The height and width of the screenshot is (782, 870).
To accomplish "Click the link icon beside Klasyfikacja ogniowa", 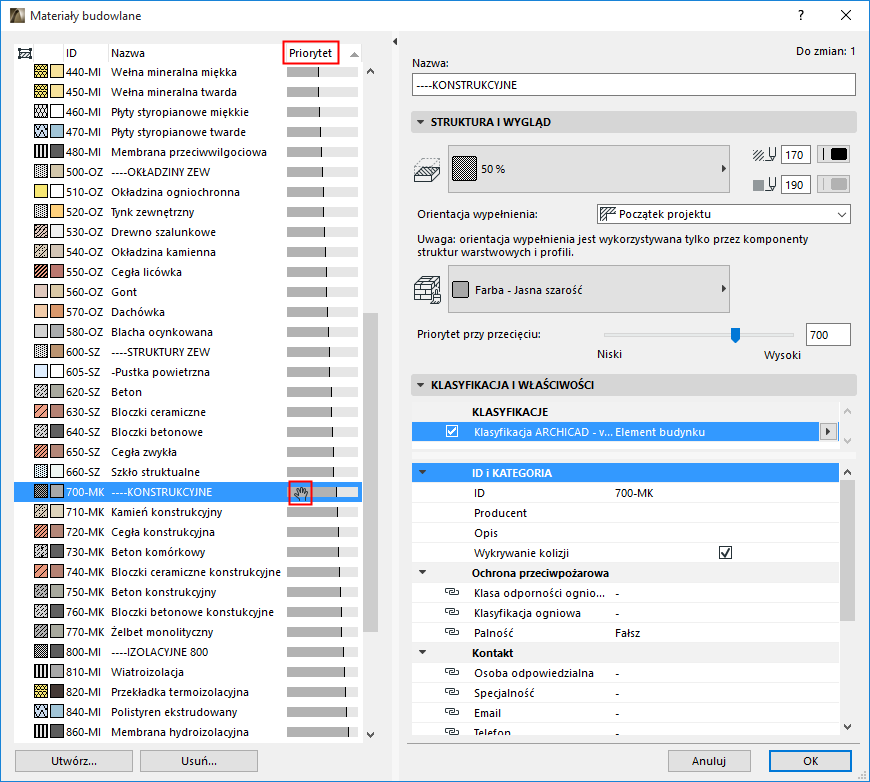I will pyautogui.click(x=452, y=612).
